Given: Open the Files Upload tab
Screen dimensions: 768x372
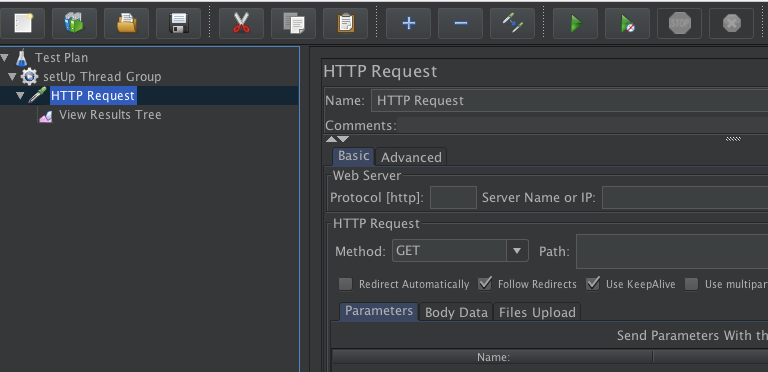Looking at the screenshot, I should pyautogui.click(x=537, y=312).
